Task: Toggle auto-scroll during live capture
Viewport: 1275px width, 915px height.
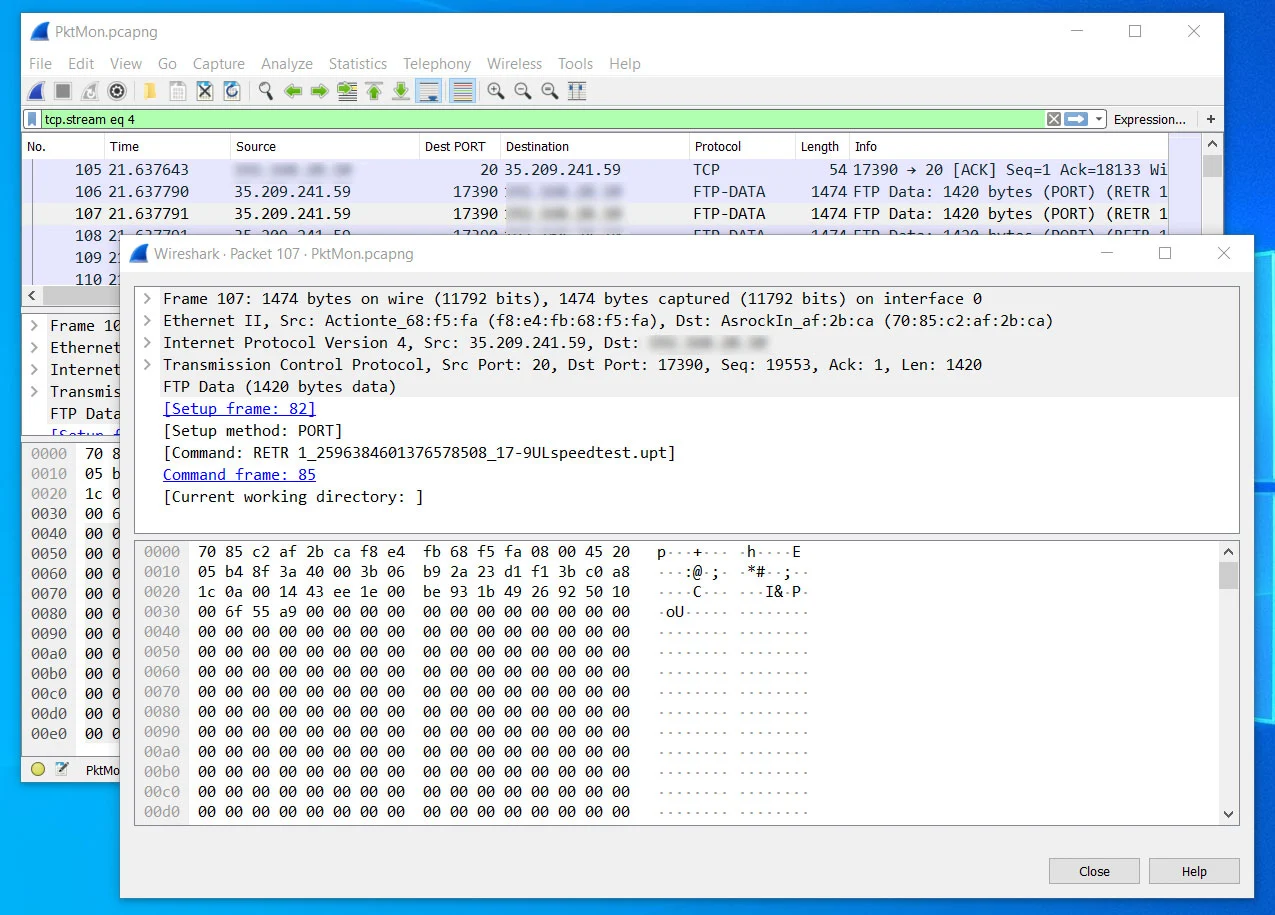Action: click(x=429, y=91)
